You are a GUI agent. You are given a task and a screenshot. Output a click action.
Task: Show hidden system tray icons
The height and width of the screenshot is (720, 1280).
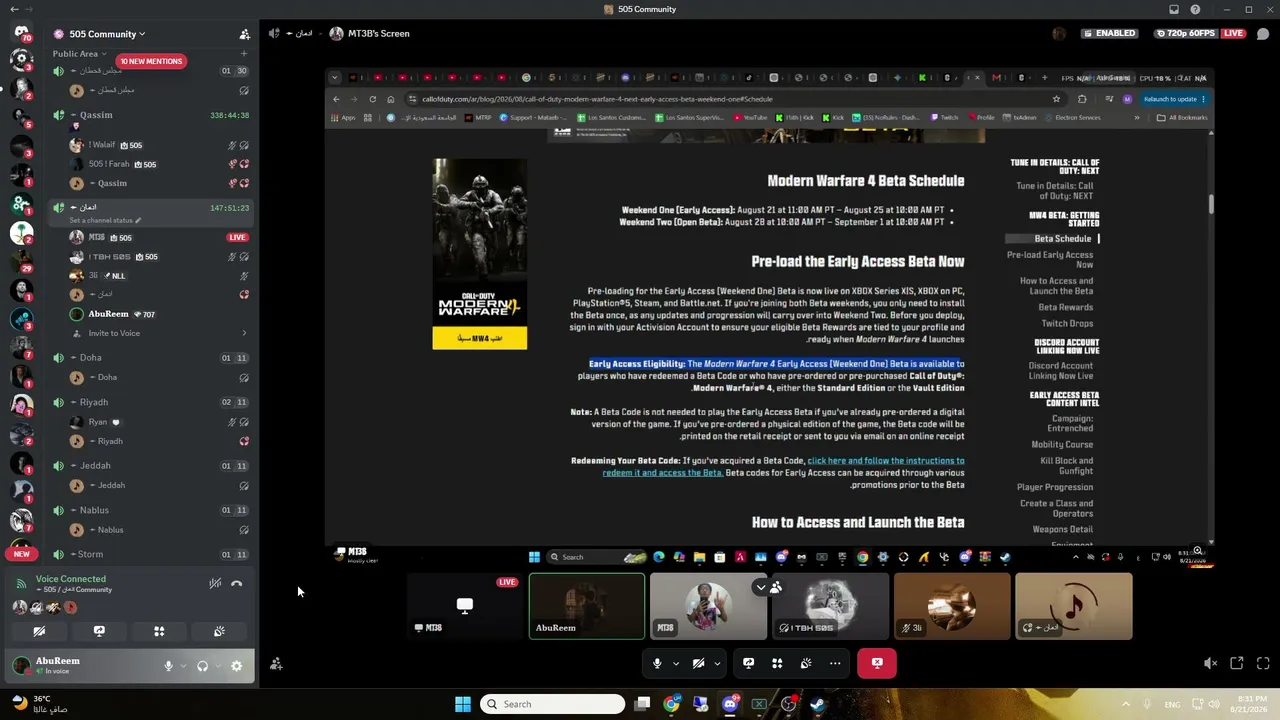click(1126, 704)
